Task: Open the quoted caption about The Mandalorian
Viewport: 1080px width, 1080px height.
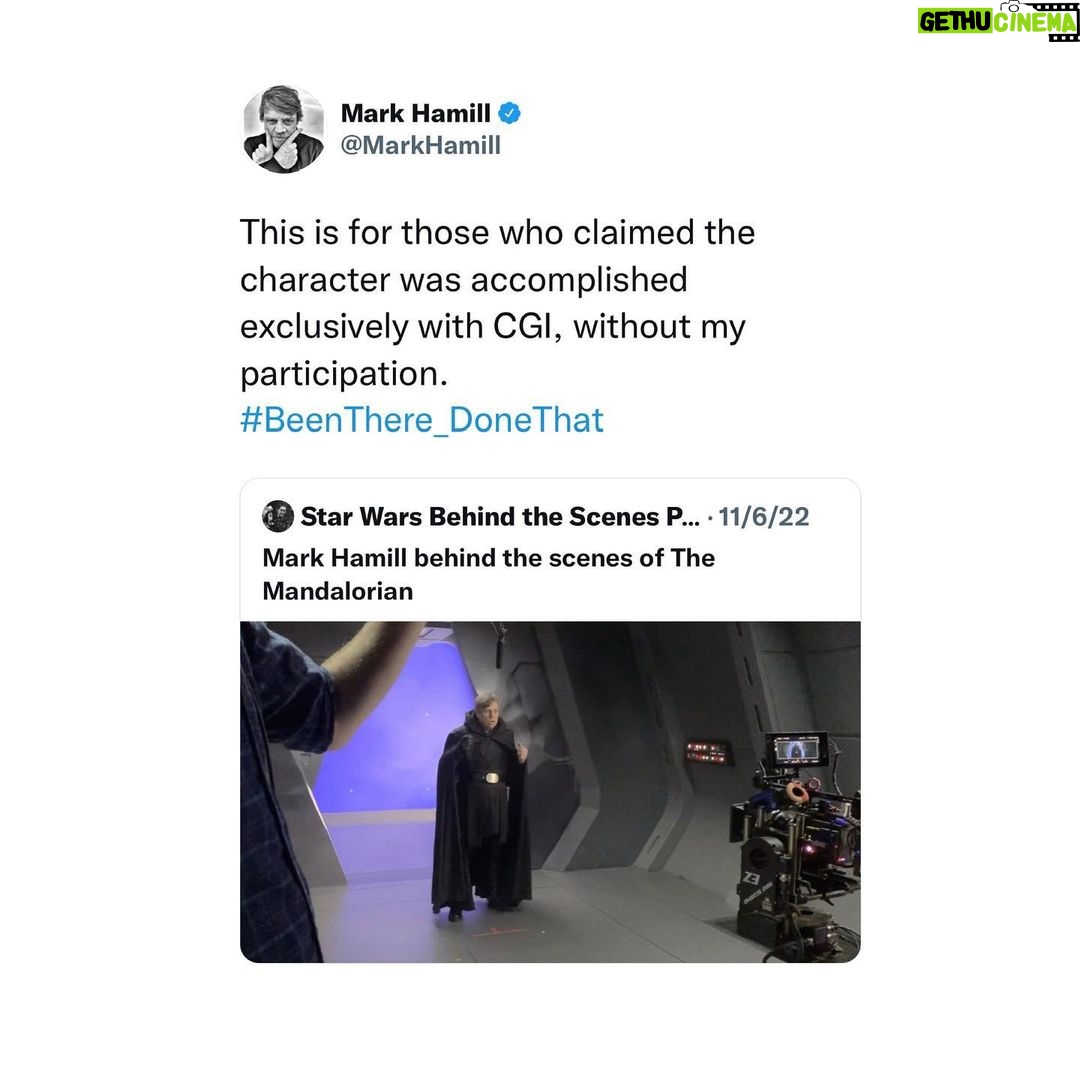Action: point(488,574)
